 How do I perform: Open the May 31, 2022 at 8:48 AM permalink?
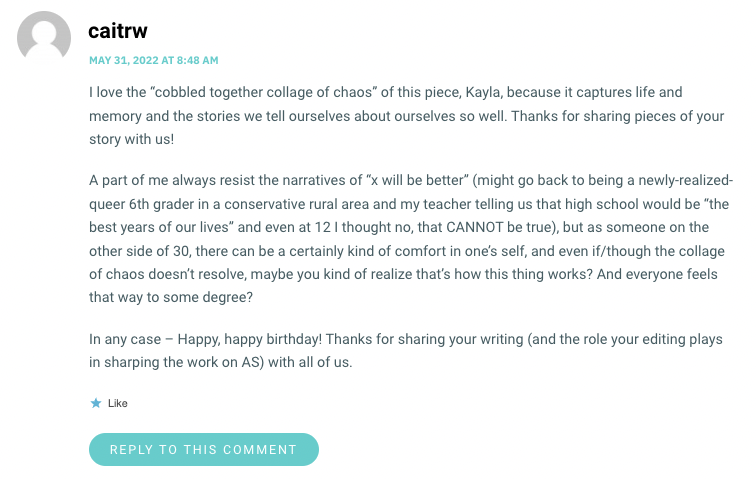click(153, 60)
